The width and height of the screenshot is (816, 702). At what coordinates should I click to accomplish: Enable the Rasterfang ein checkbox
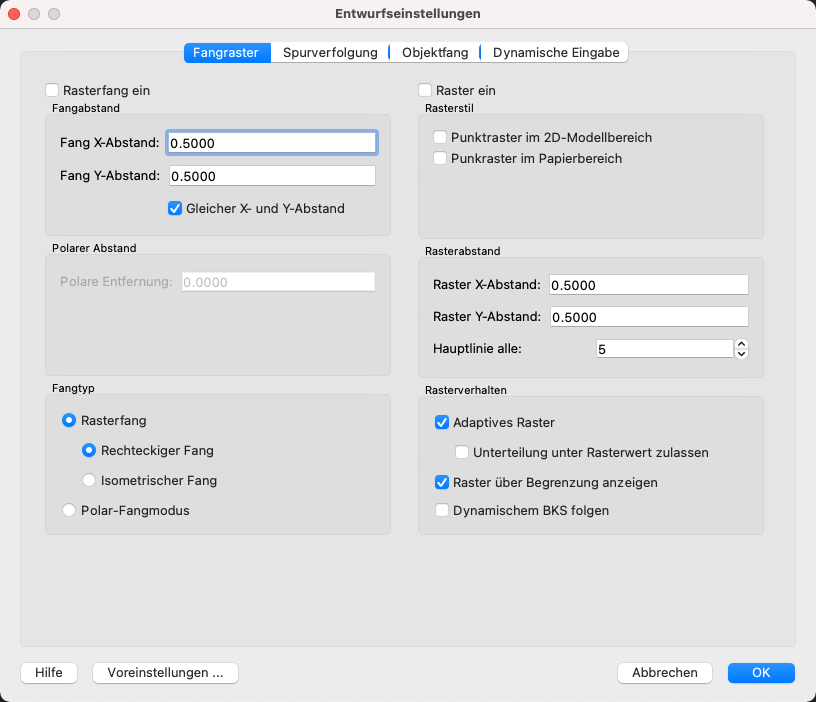point(52,90)
